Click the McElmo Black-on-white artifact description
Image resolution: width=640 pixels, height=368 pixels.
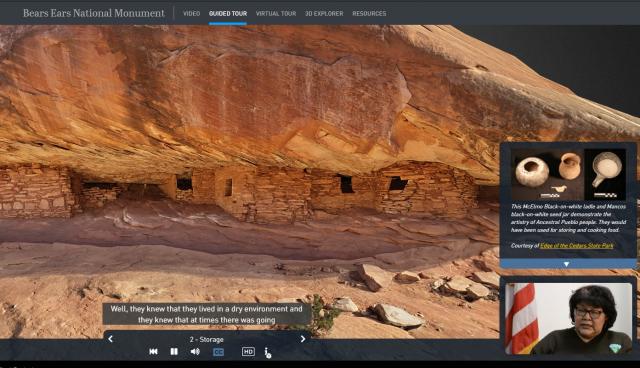[568, 218]
